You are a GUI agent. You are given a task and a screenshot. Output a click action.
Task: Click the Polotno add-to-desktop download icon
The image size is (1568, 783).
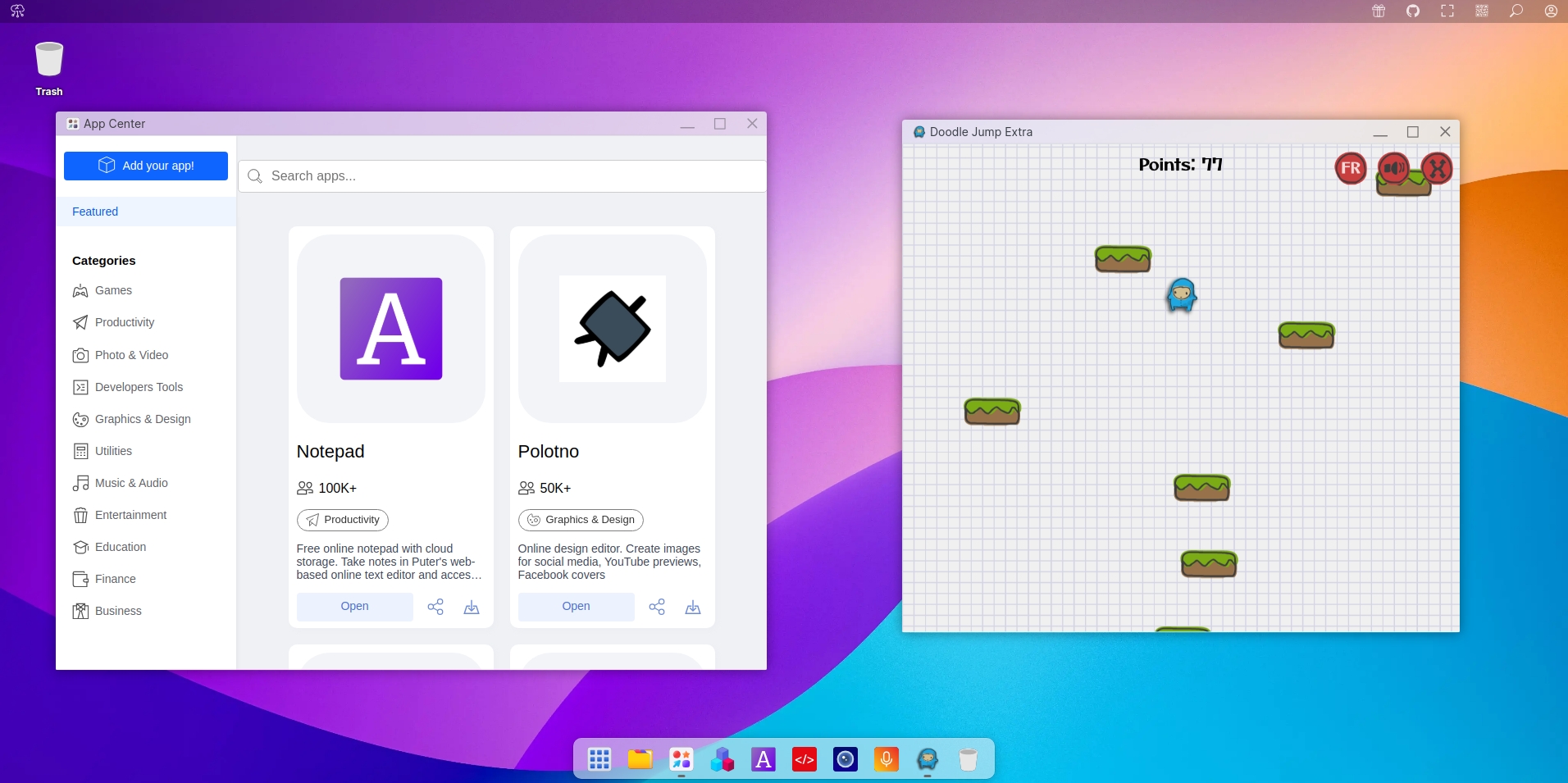pos(693,607)
